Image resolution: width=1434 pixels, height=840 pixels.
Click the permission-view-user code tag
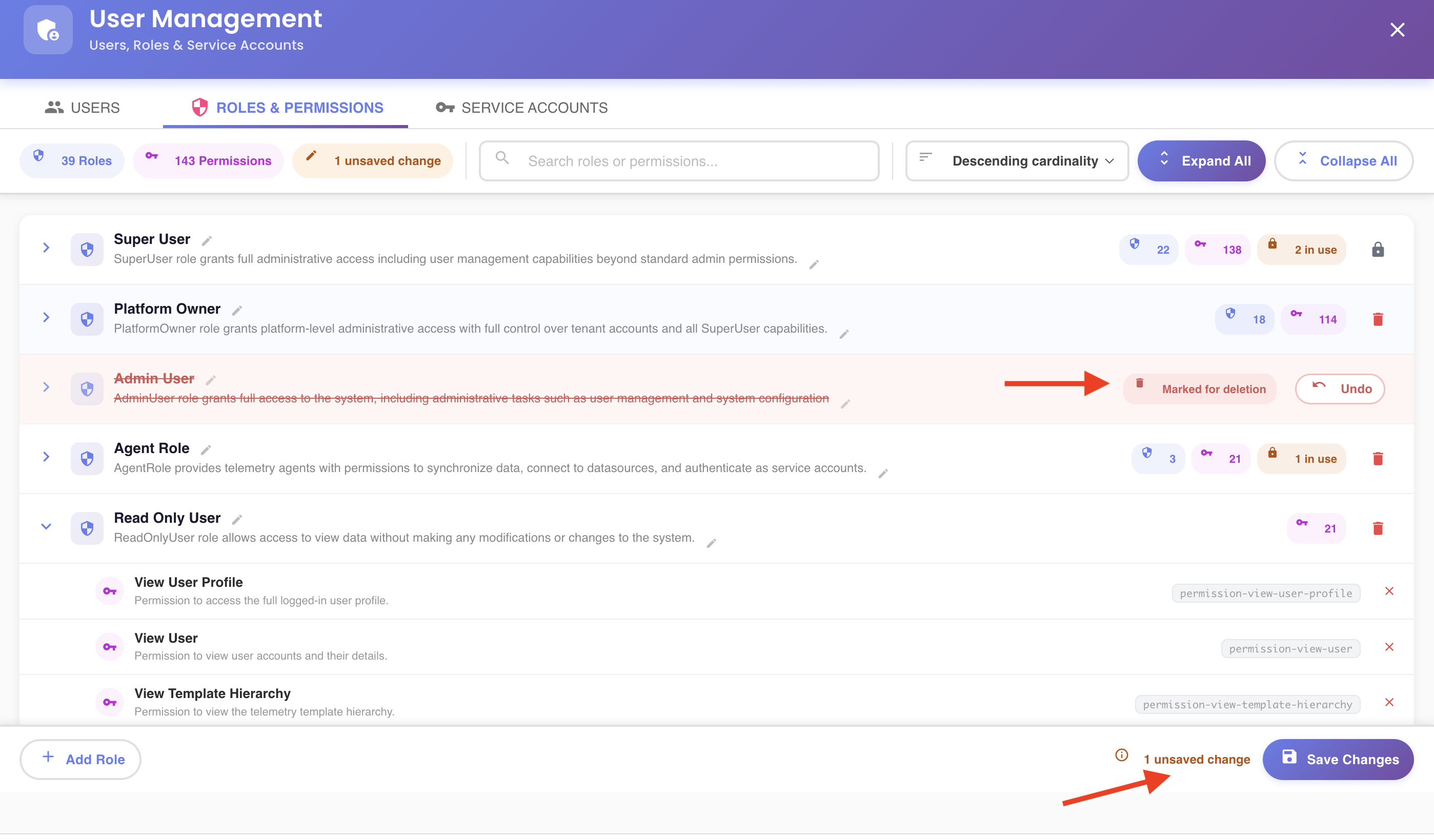pos(1290,649)
